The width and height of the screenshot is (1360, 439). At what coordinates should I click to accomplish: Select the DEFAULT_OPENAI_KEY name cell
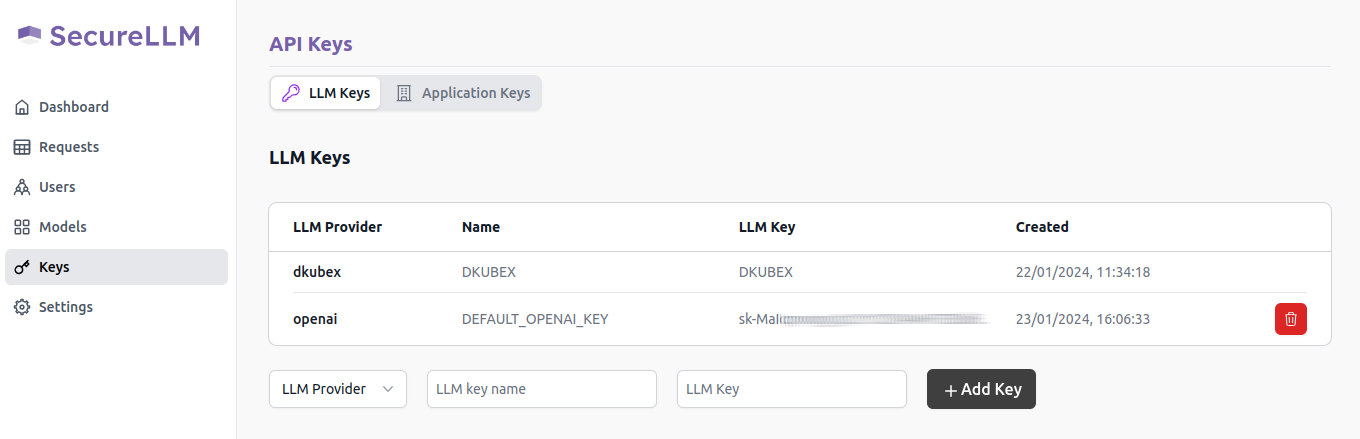(x=535, y=319)
